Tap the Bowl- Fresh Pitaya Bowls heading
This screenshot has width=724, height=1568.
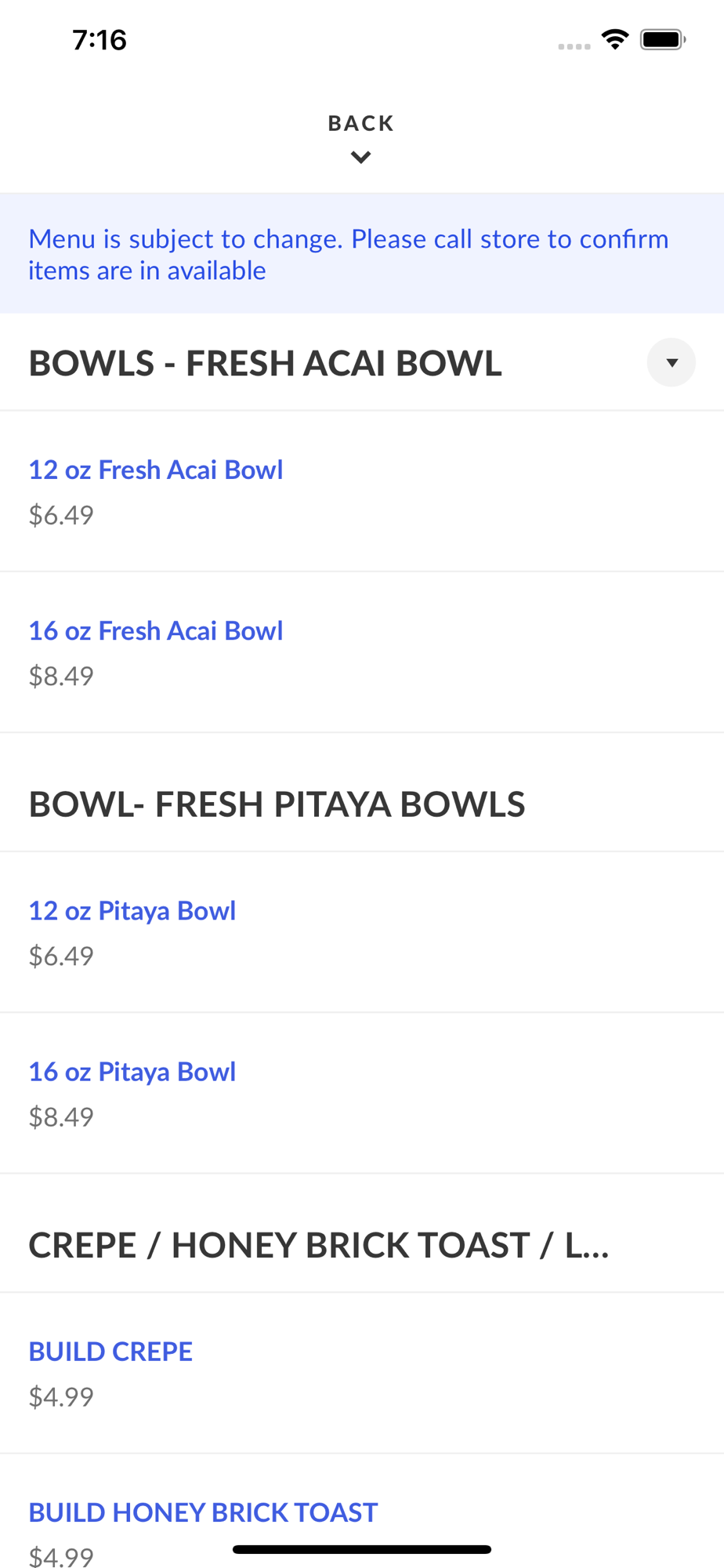(x=277, y=804)
